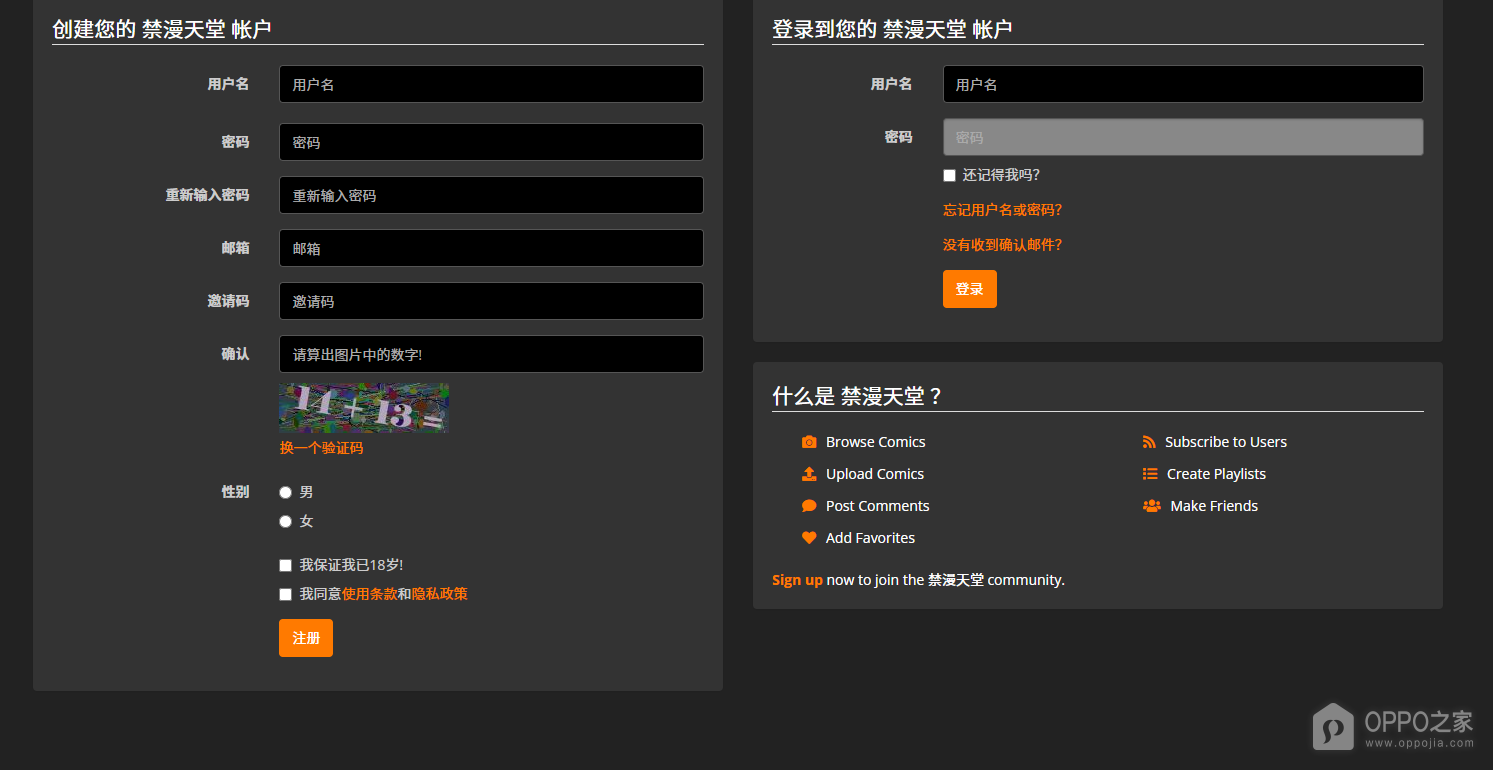The image size is (1493, 770).
Task: Open the 忘记用户名或密码 link
Action: [1002, 210]
